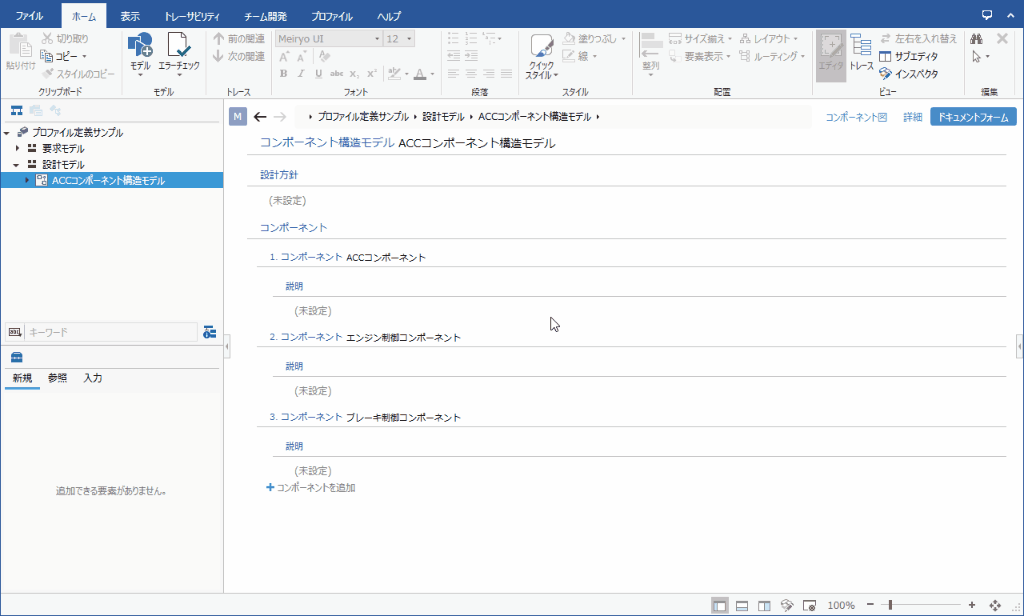Open the 表示 ribbon tab

130,17
